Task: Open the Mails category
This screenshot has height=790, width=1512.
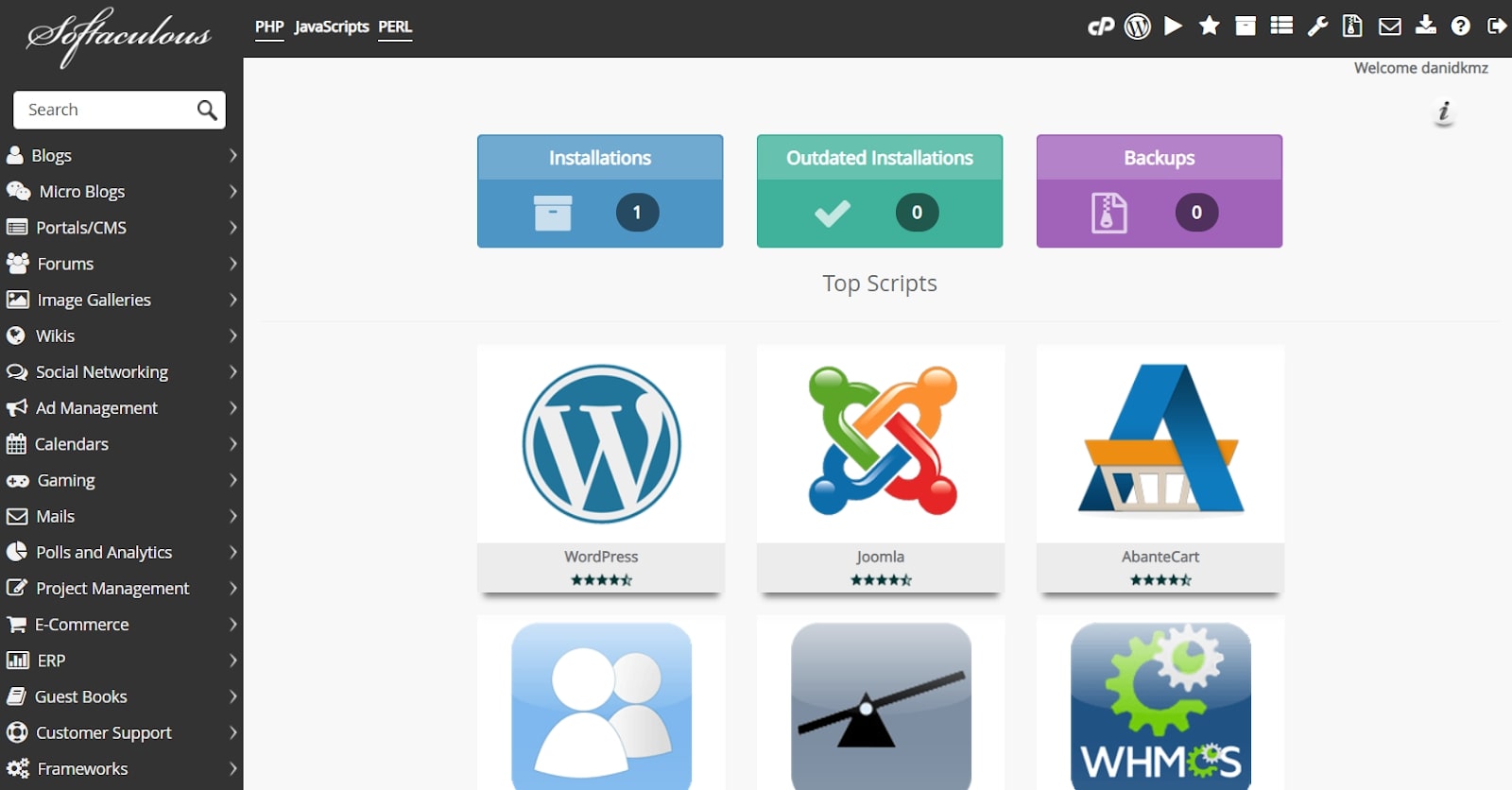Action: tap(121, 516)
